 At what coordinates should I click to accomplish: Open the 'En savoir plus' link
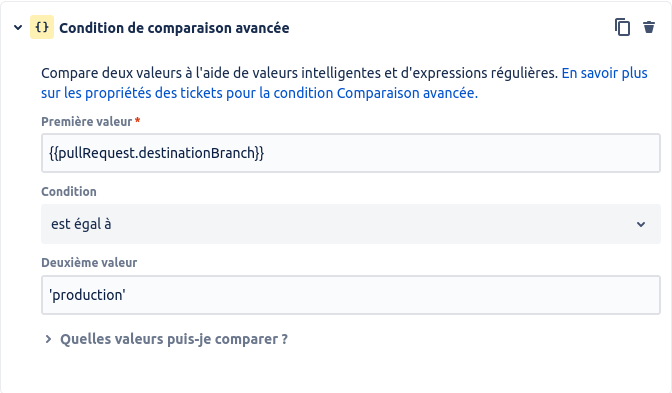click(604, 73)
